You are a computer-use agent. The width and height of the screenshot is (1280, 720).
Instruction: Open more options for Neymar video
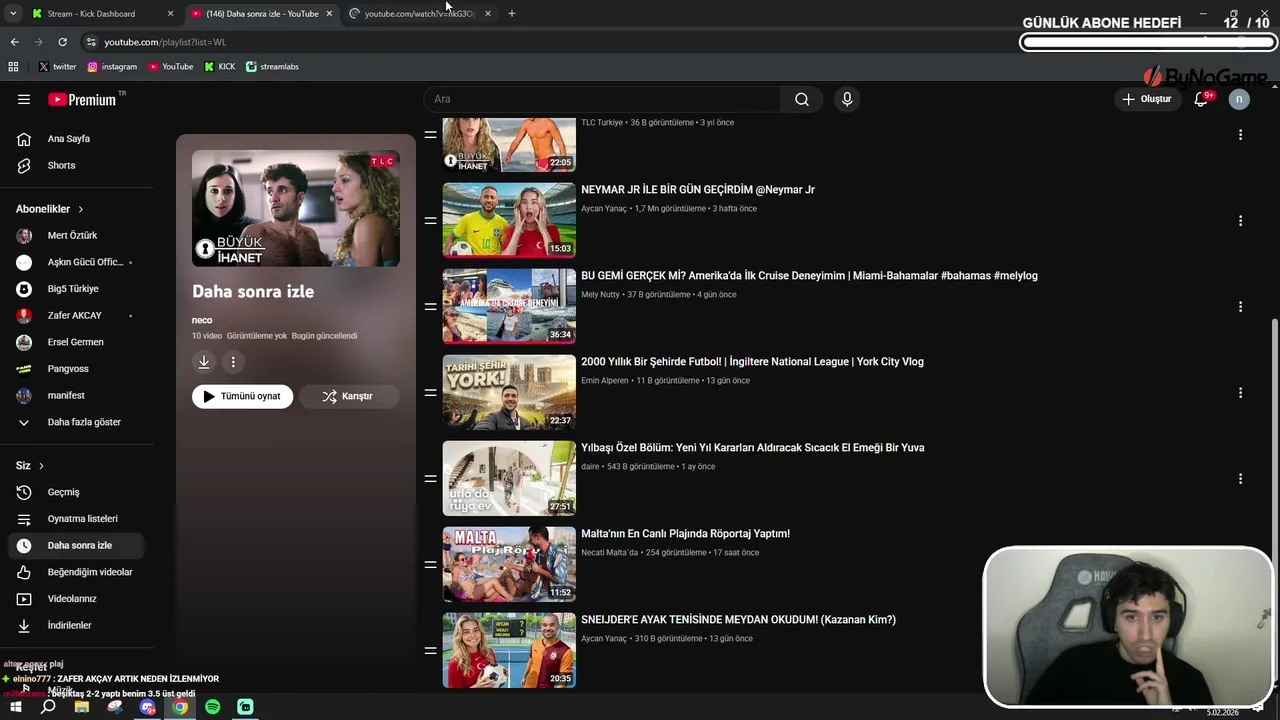[1240, 221]
